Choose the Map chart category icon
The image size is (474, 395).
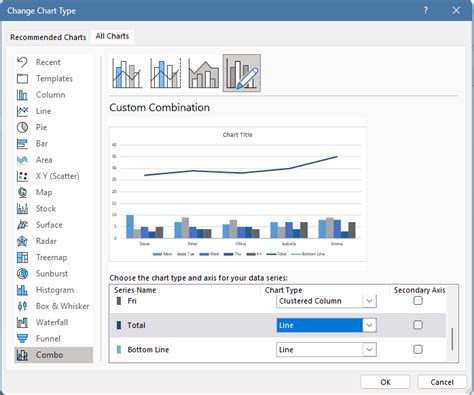[22, 192]
